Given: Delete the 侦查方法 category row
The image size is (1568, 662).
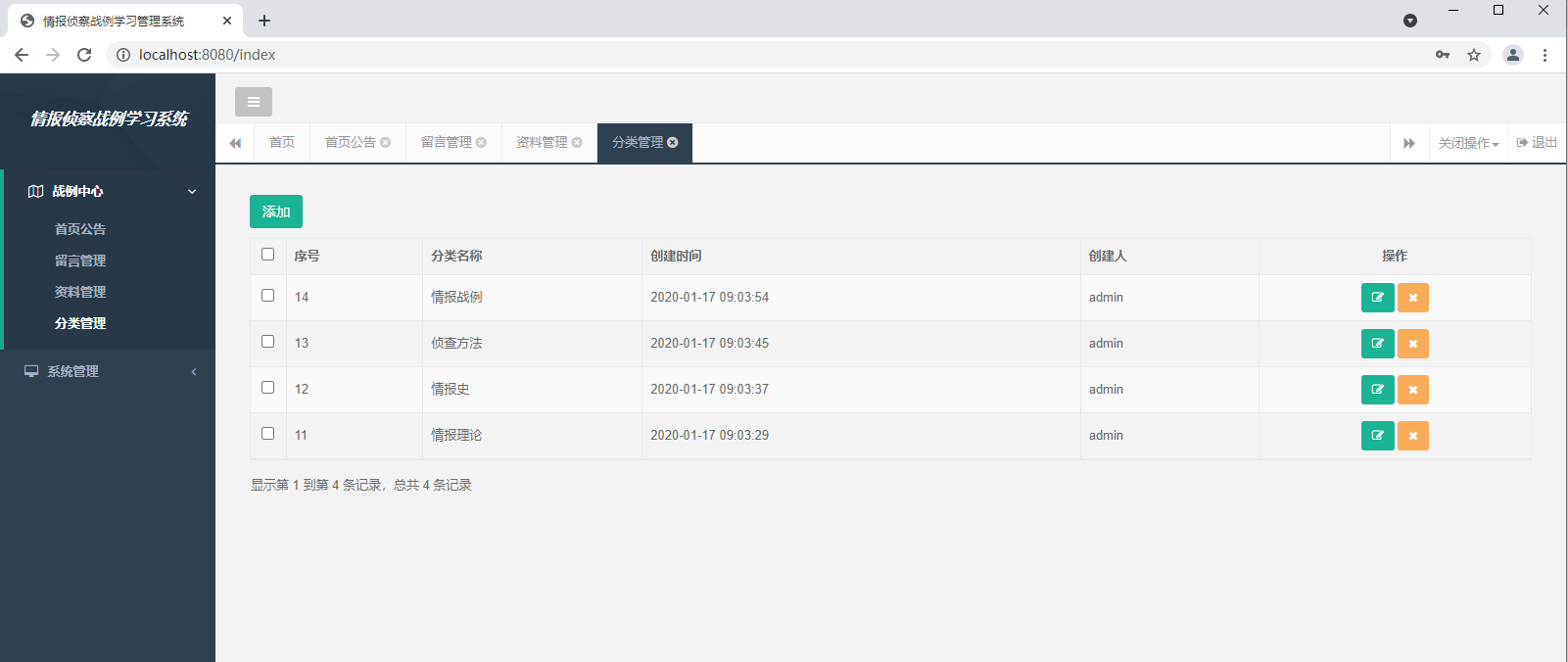Looking at the screenshot, I should click(x=1413, y=344).
